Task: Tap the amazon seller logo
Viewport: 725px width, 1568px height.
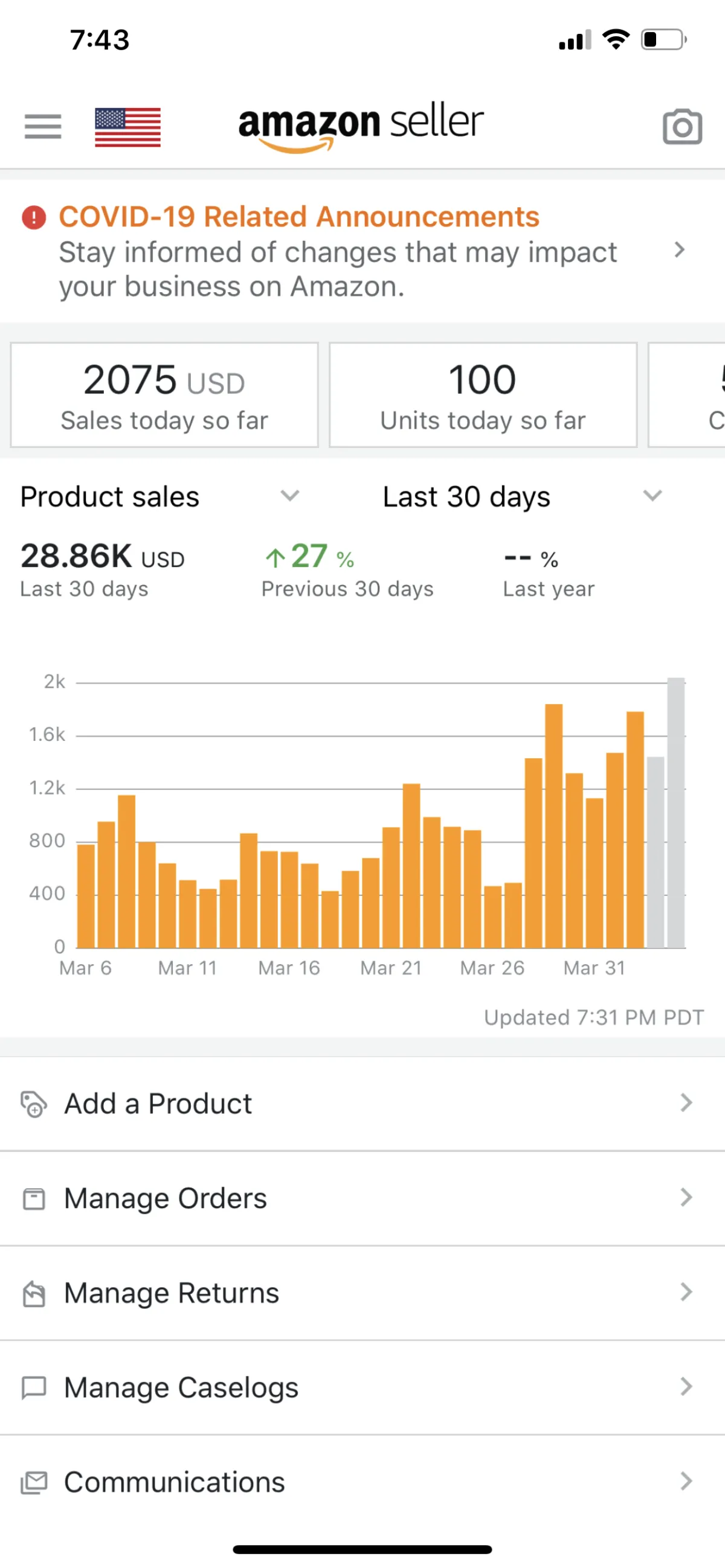Action: (361, 125)
